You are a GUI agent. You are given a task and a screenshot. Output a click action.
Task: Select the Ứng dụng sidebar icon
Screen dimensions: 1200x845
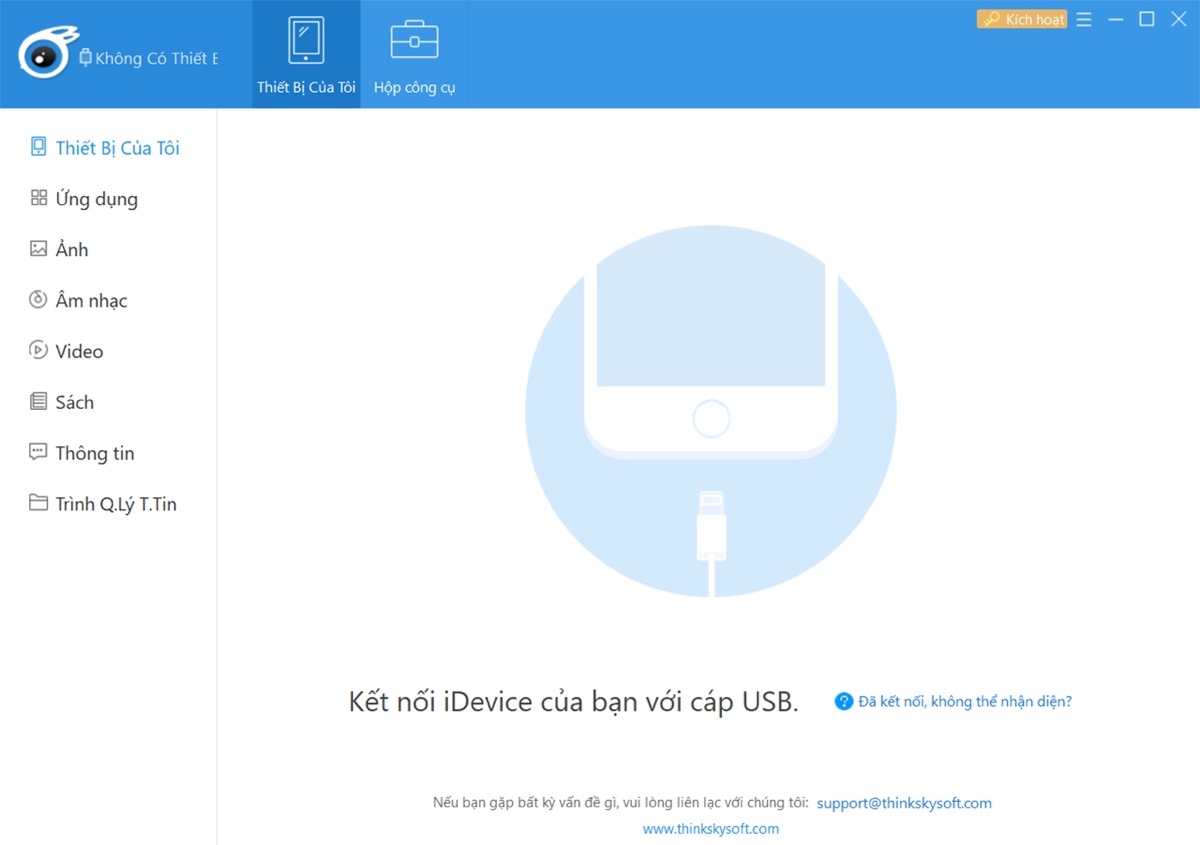(x=39, y=198)
